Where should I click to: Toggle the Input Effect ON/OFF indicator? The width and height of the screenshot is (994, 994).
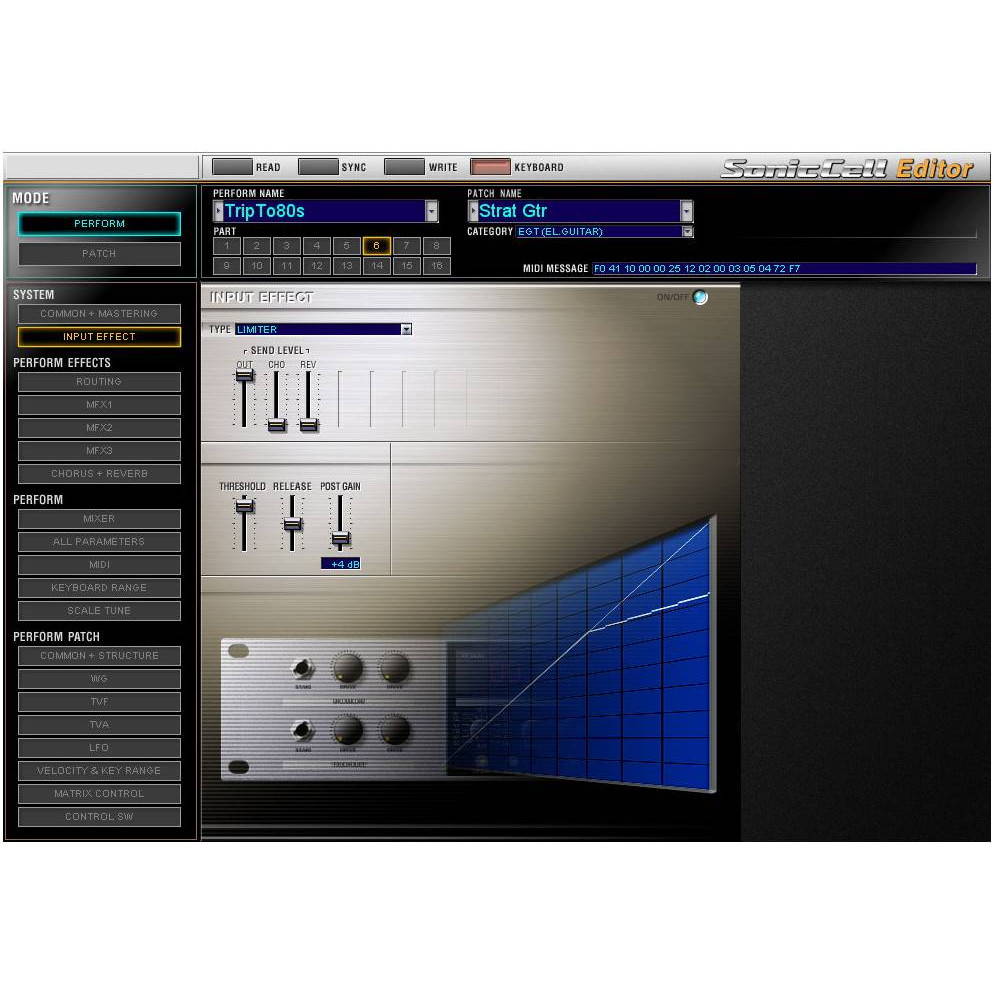(700, 297)
